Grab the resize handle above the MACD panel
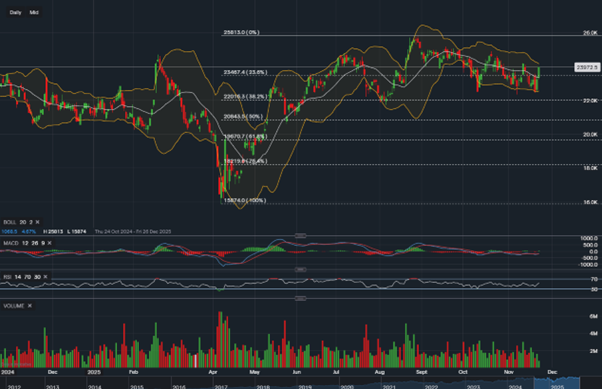 point(300,235)
